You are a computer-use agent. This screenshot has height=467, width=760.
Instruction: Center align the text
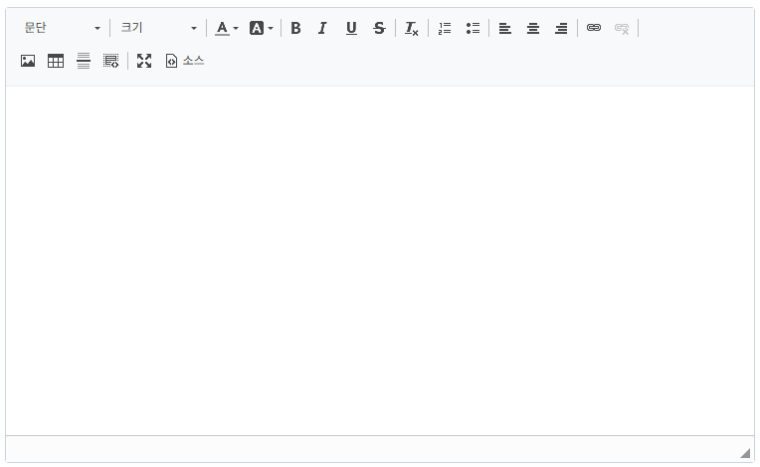coord(533,28)
